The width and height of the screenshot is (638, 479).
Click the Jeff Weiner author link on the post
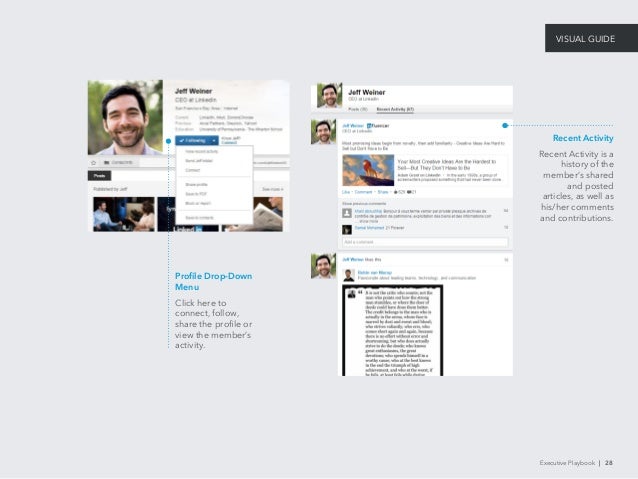353,126
